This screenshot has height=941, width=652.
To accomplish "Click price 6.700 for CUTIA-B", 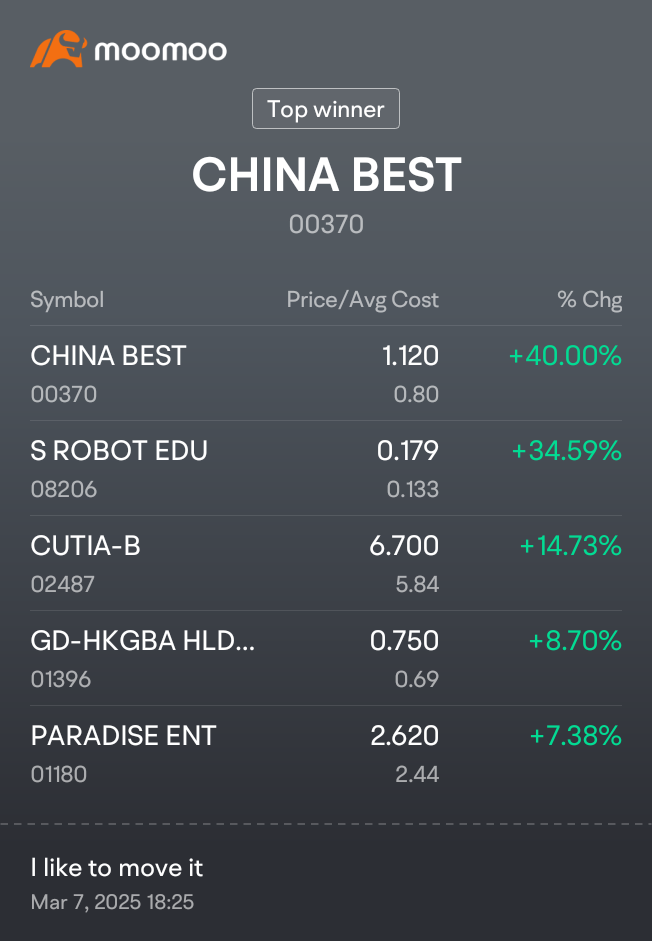I will coord(404,546).
